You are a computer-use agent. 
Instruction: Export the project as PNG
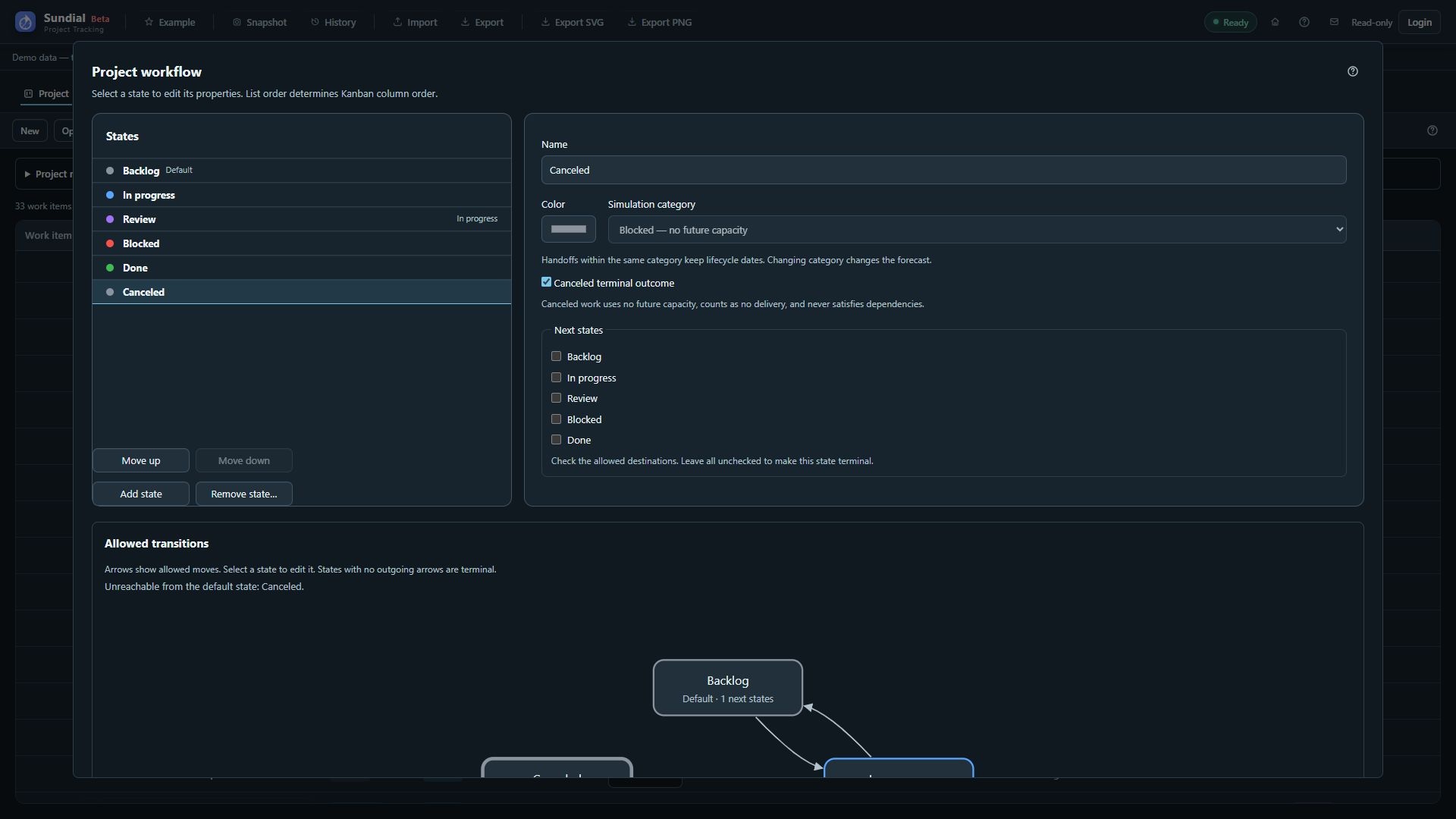point(660,22)
